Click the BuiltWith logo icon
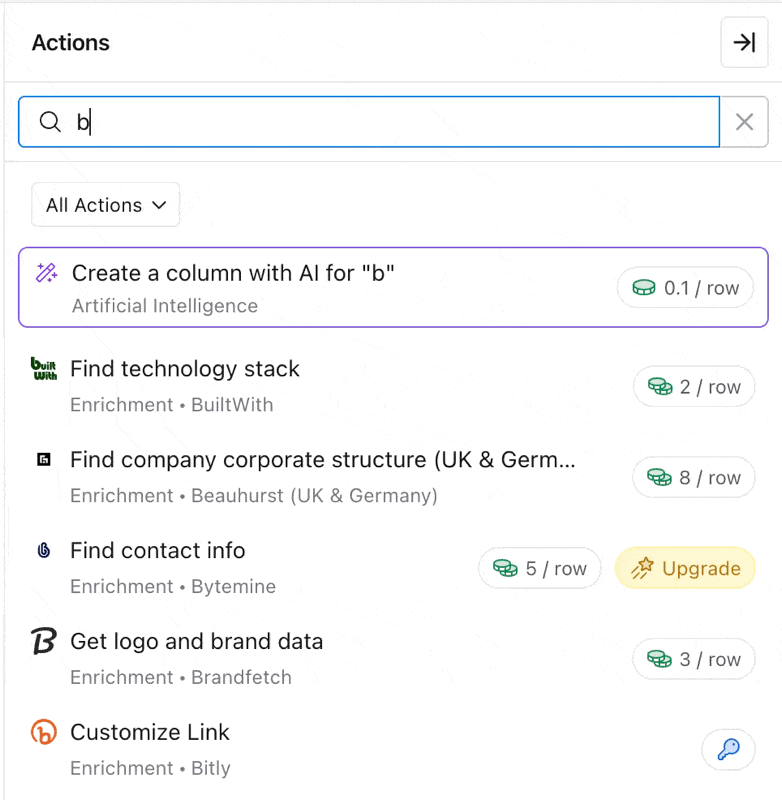The image size is (782, 800). (44, 369)
